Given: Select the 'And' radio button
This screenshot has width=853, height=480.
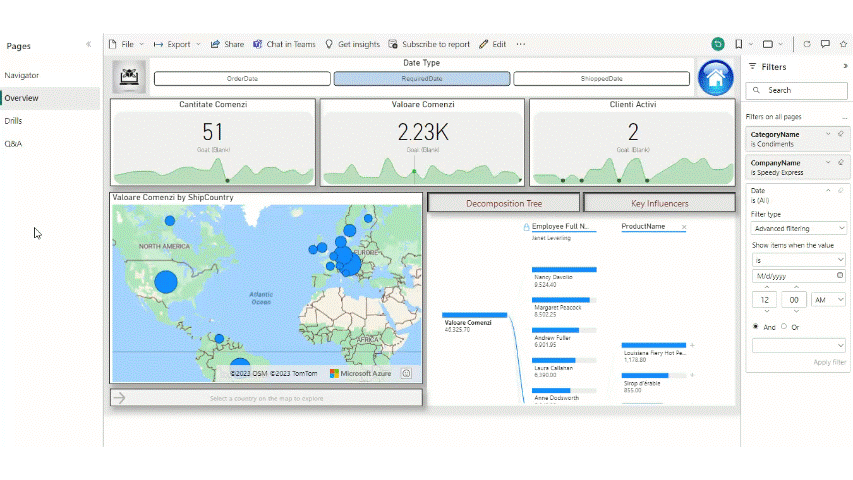Looking at the screenshot, I should coord(755,327).
